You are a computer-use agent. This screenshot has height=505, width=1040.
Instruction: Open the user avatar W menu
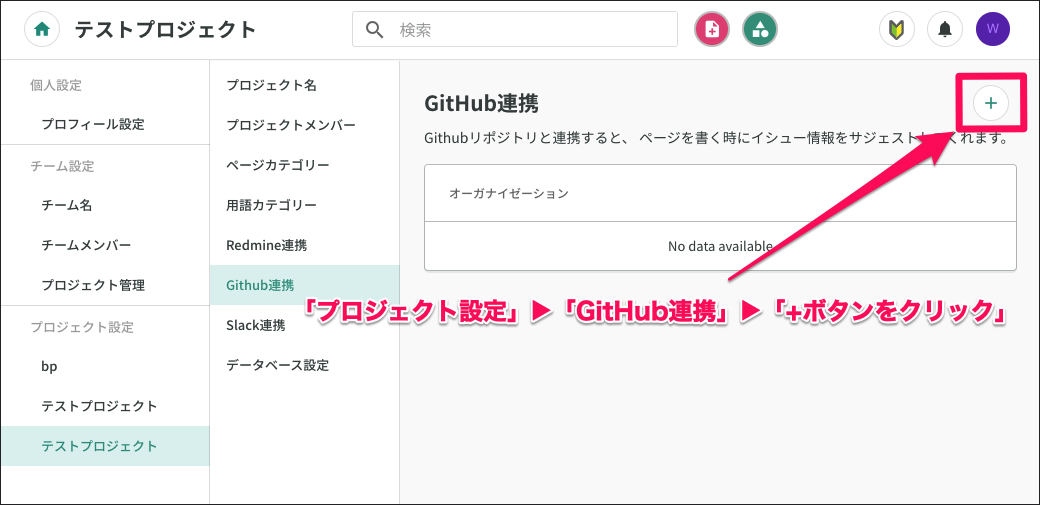[992, 29]
